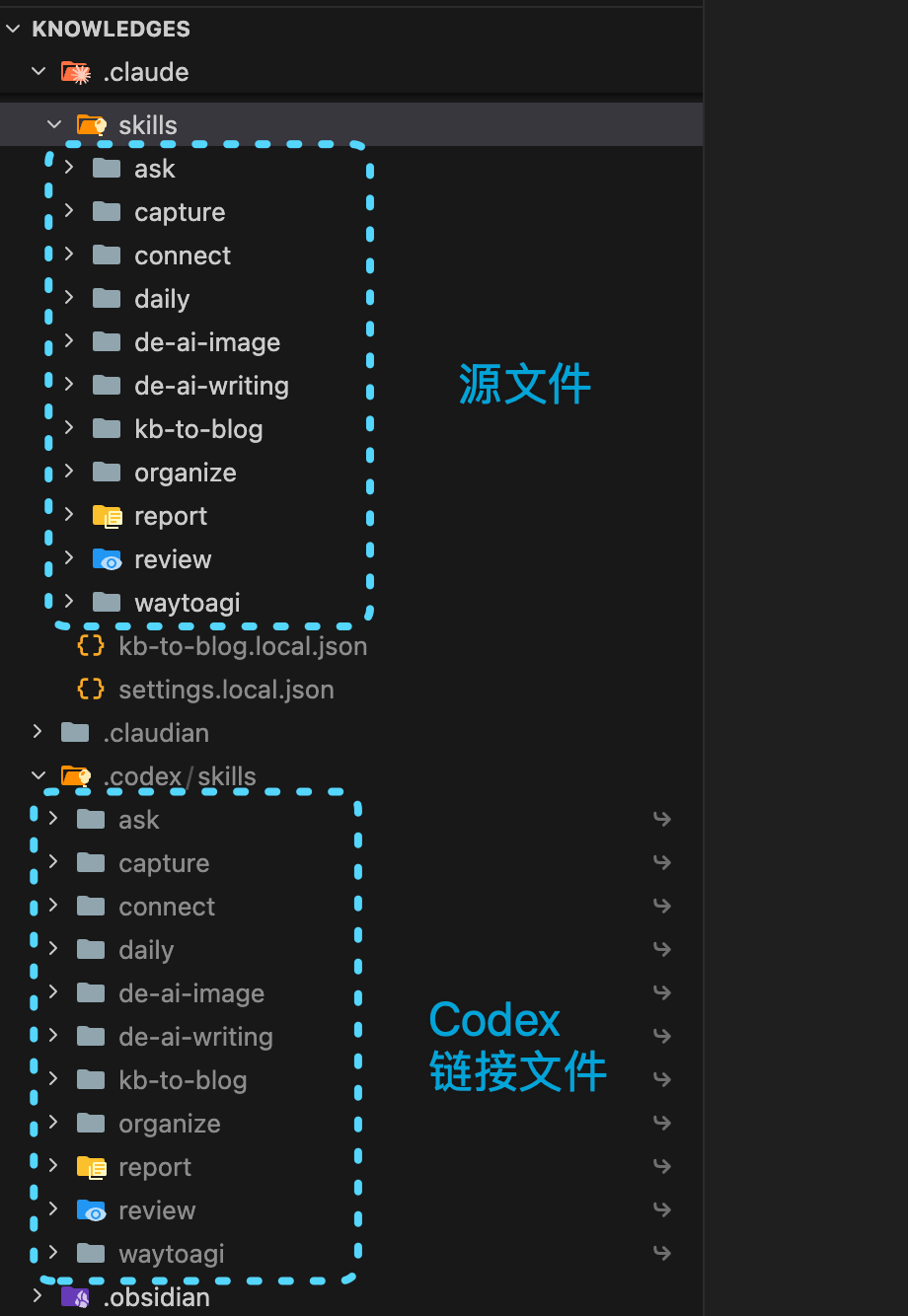The width and height of the screenshot is (908, 1316).
Task: Click ask folder icon under .codex/skills
Action: 91,820
